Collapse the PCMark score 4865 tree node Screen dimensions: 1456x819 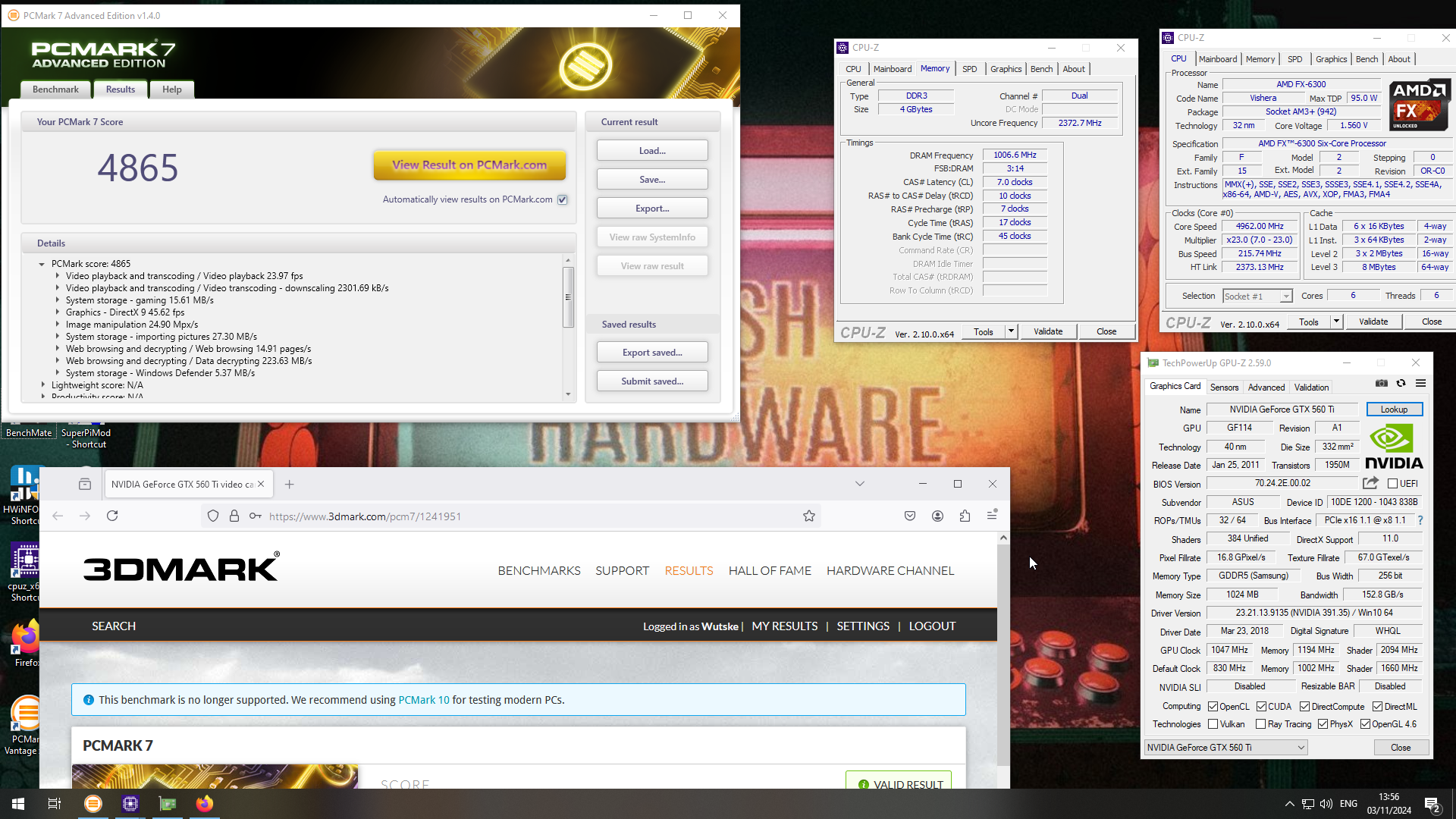pyautogui.click(x=42, y=264)
